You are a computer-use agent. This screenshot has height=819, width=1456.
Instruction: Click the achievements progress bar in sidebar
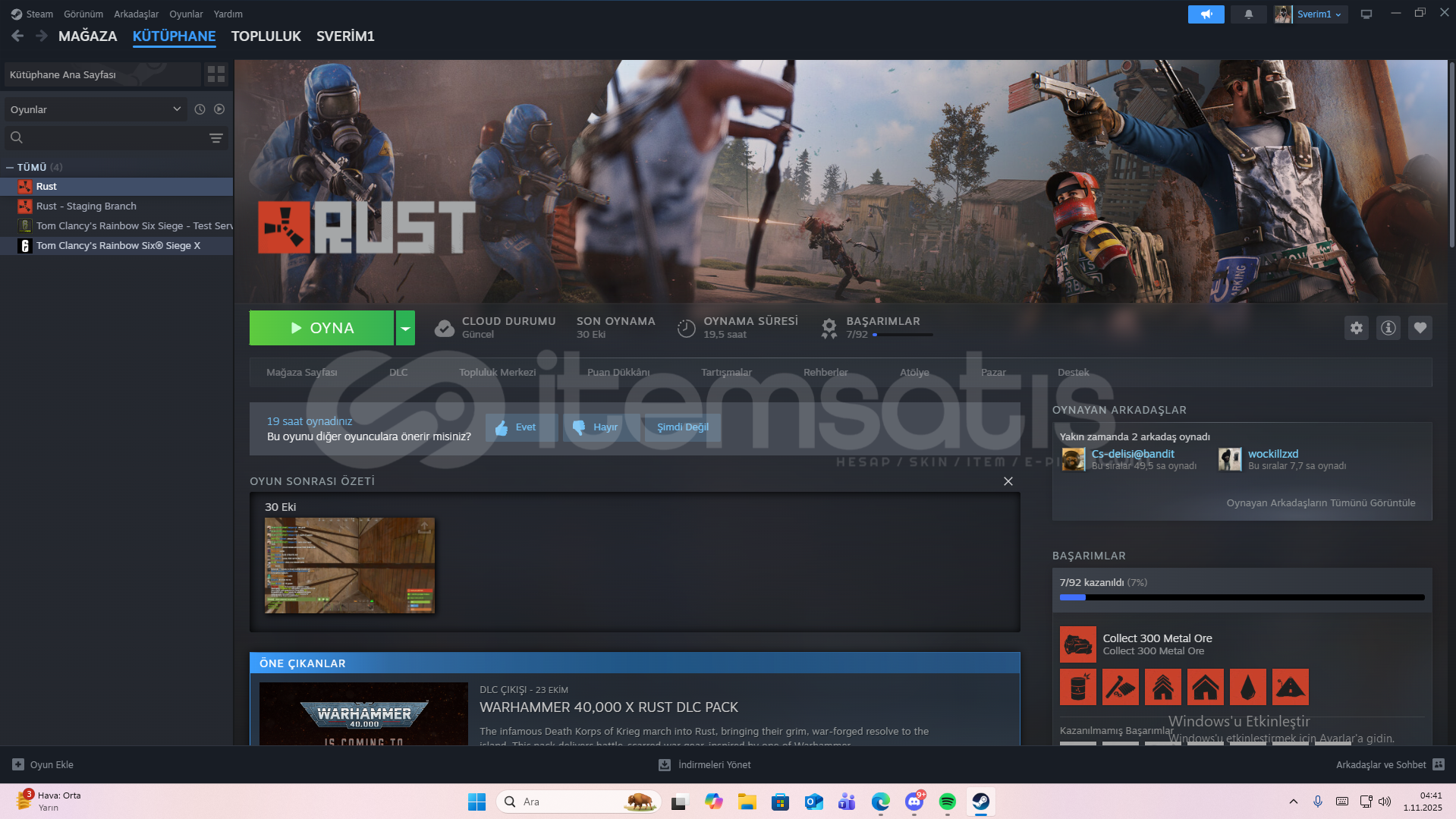pos(1242,597)
